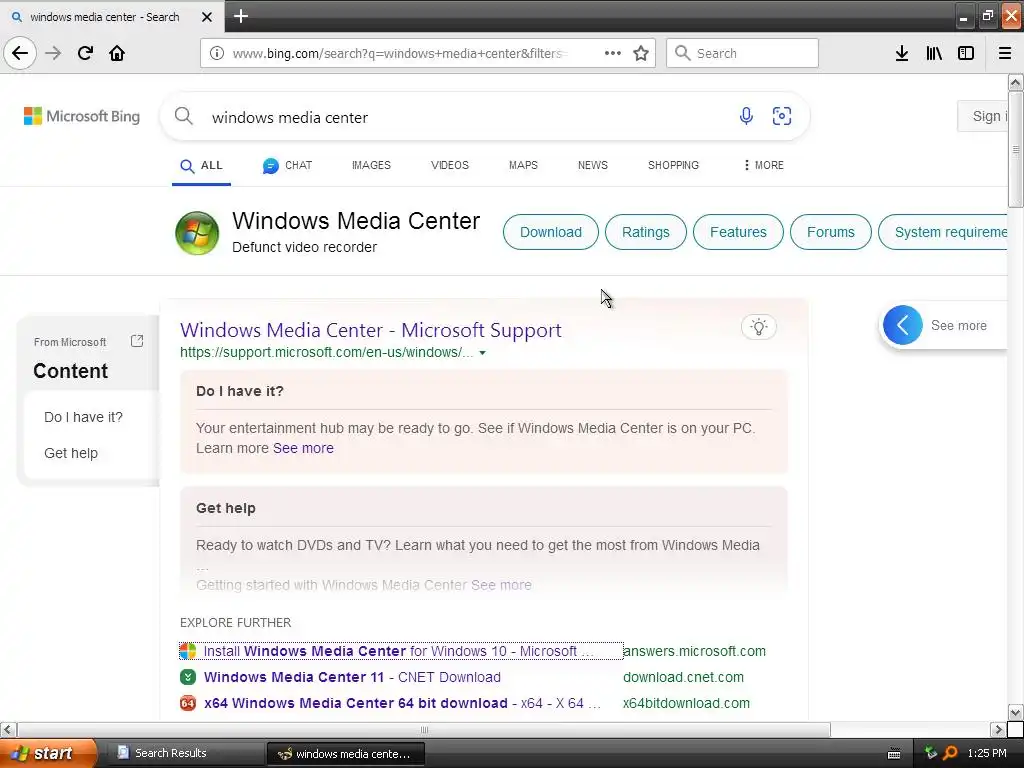Screen dimensions: 1024x768
Task: Click the download.cnet.com domain text
Action: 683,677
